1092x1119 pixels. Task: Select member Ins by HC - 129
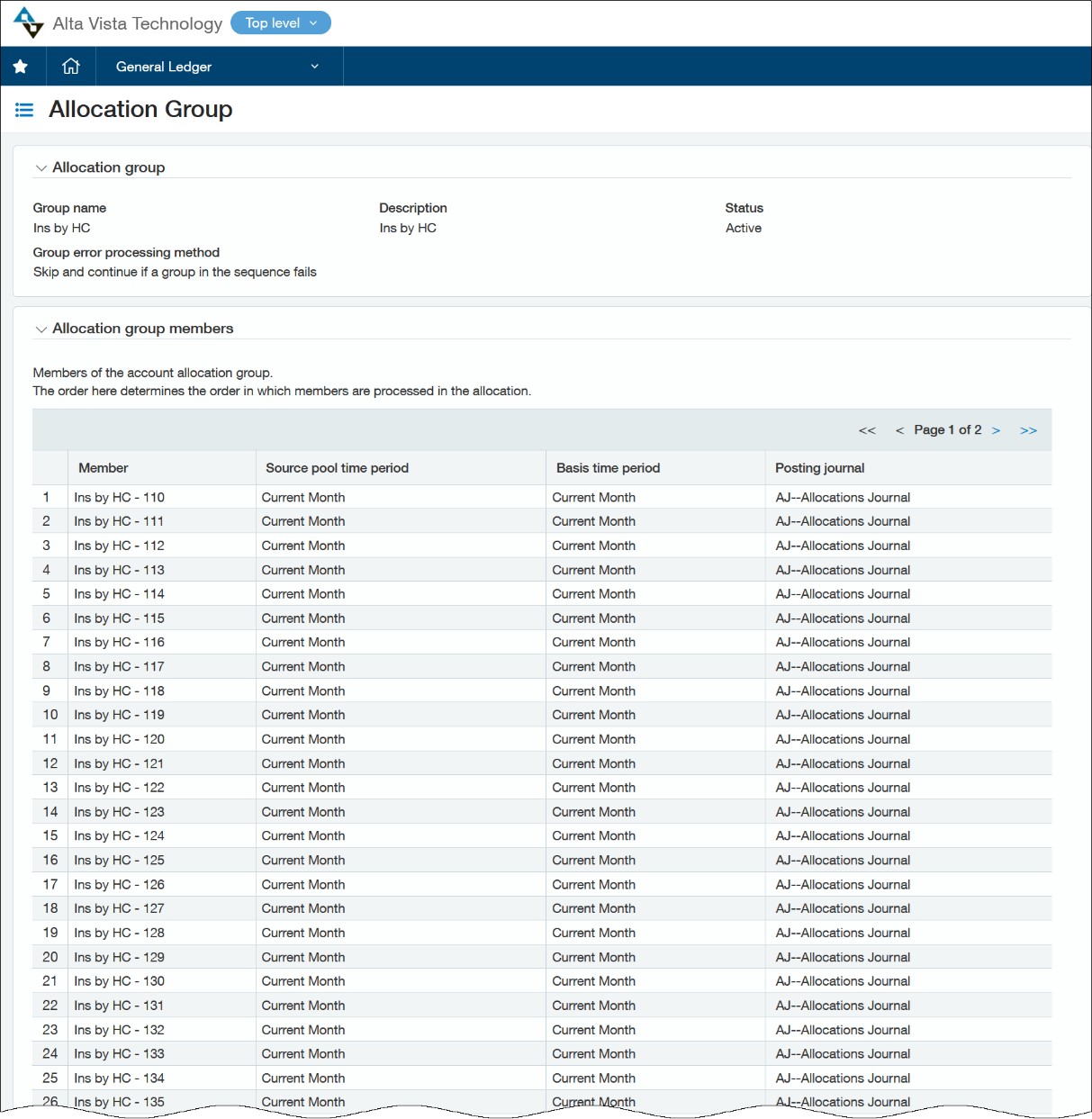click(120, 957)
